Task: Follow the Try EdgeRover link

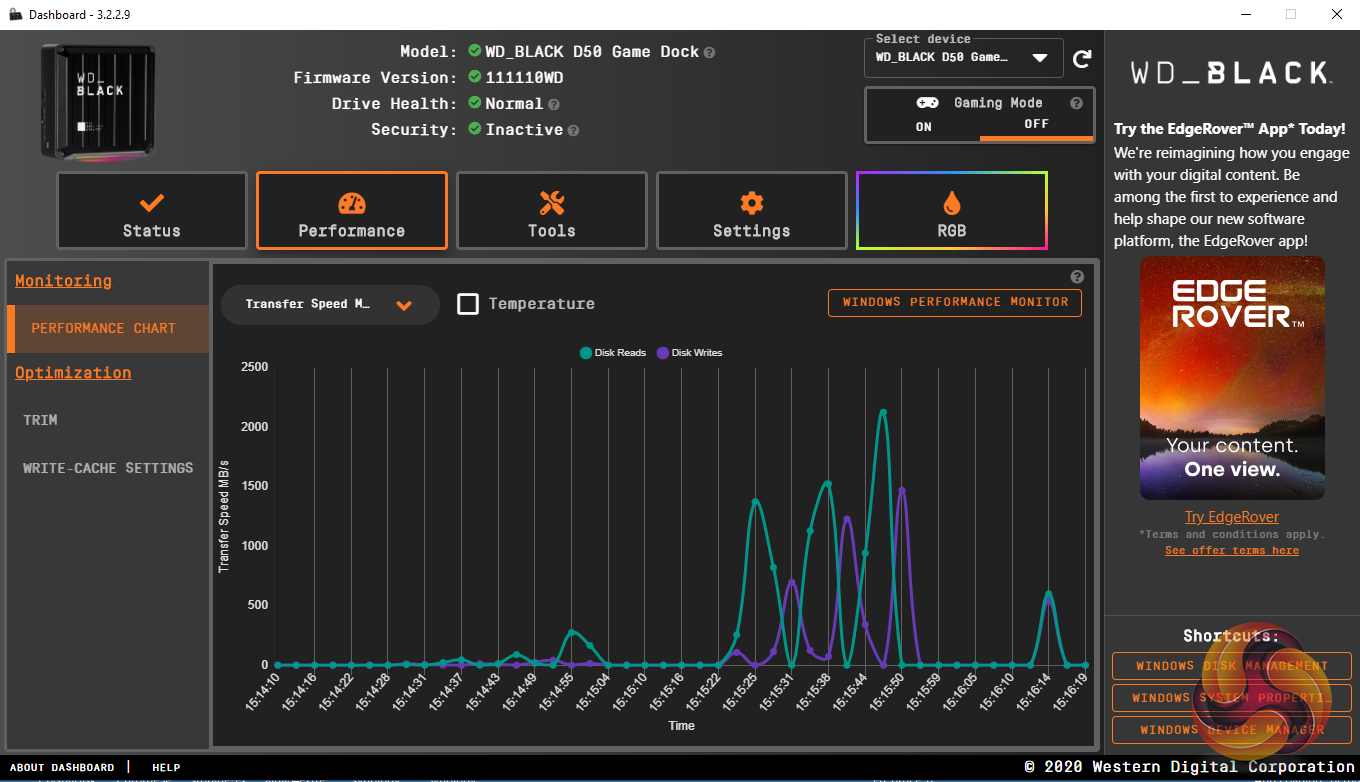Action: coord(1231,517)
